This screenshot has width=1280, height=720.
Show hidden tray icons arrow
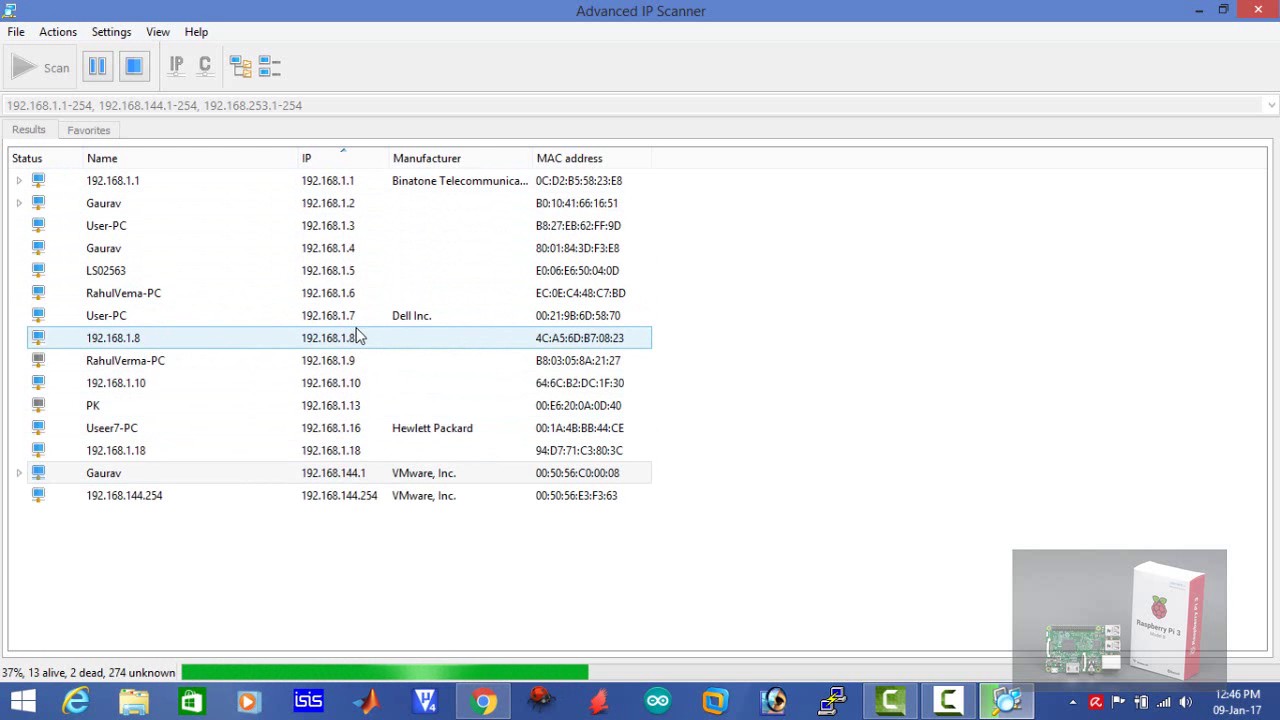click(1073, 702)
